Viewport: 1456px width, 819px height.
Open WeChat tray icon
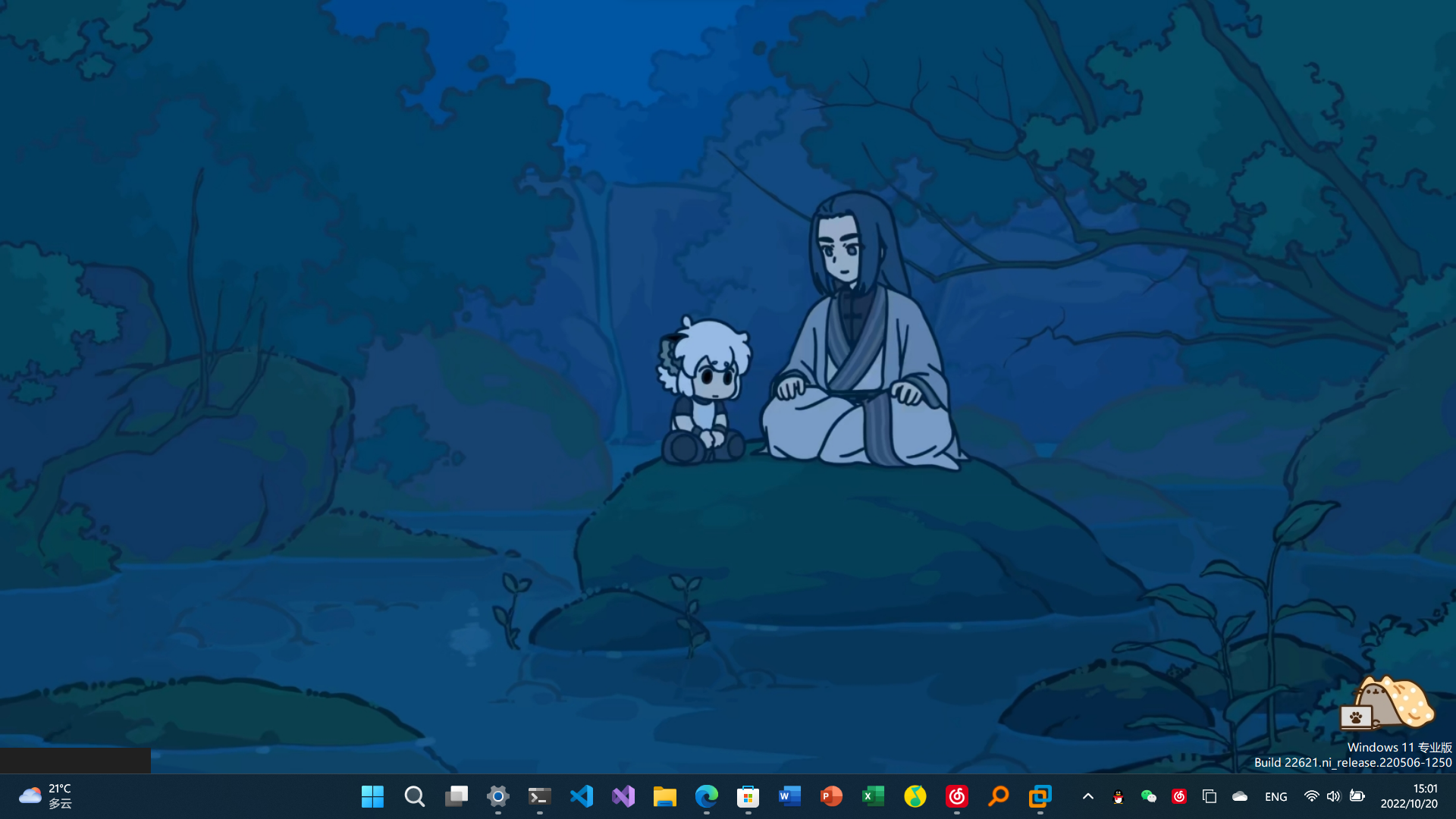(x=1148, y=796)
